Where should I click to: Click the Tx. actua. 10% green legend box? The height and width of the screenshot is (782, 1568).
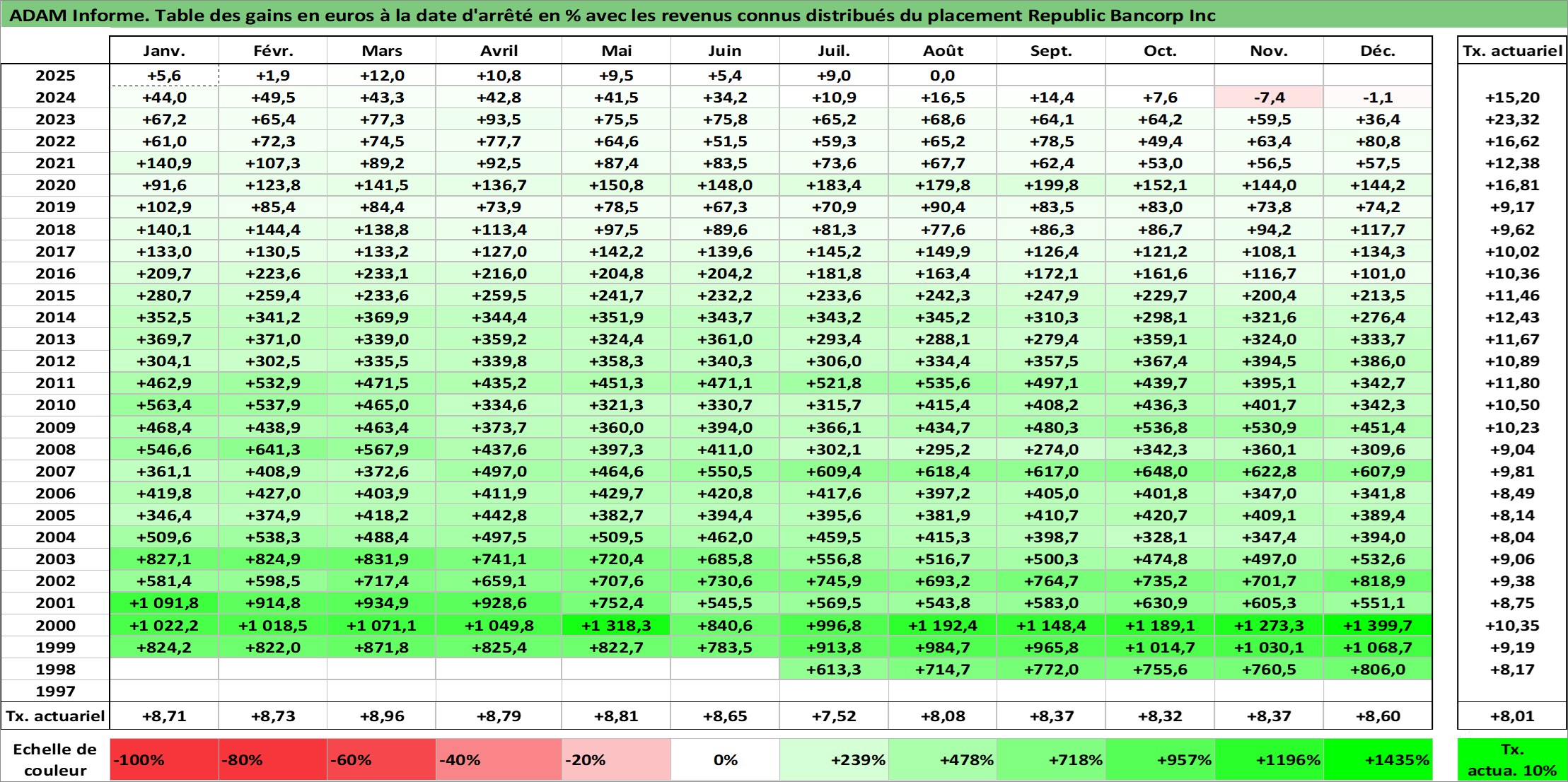tap(1512, 760)
